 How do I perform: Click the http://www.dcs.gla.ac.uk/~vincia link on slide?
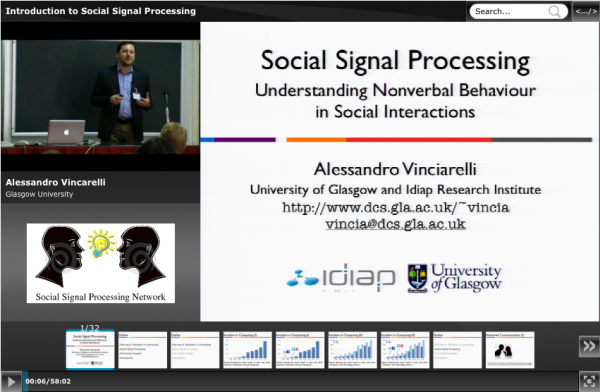coord(396,207)
